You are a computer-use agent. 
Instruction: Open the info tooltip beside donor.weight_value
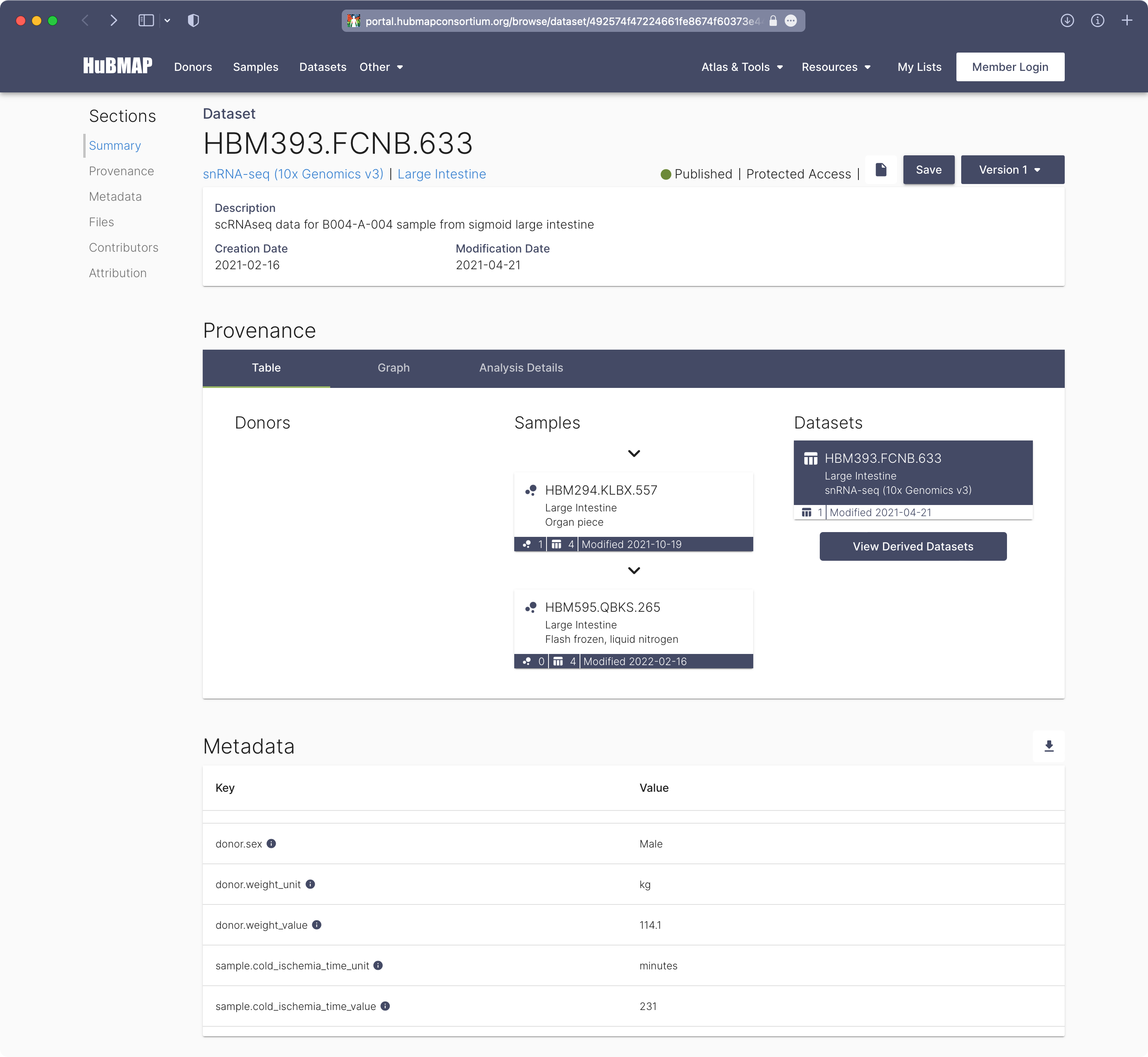(x=318, y=925)
